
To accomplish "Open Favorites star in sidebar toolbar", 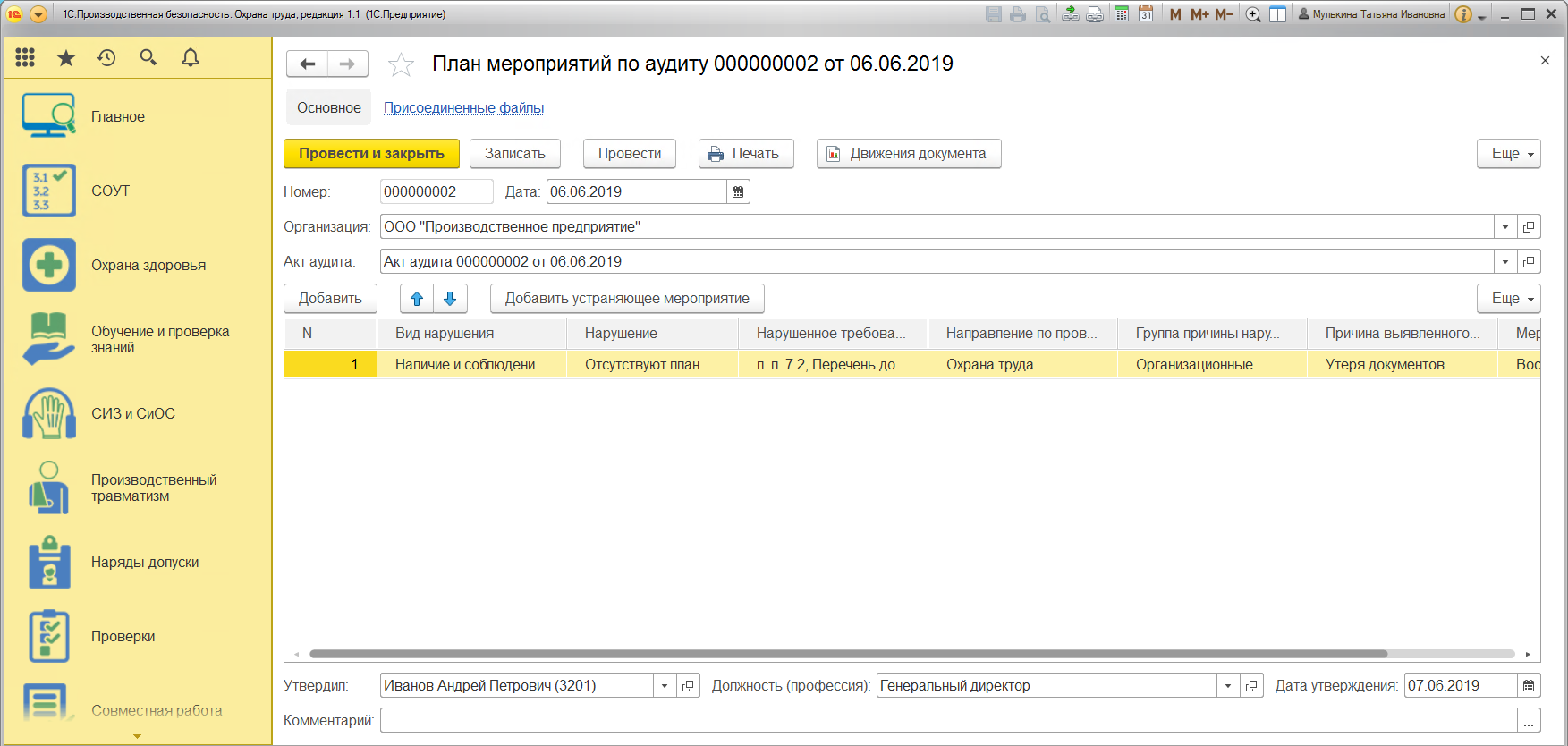I will pos(66,58).
